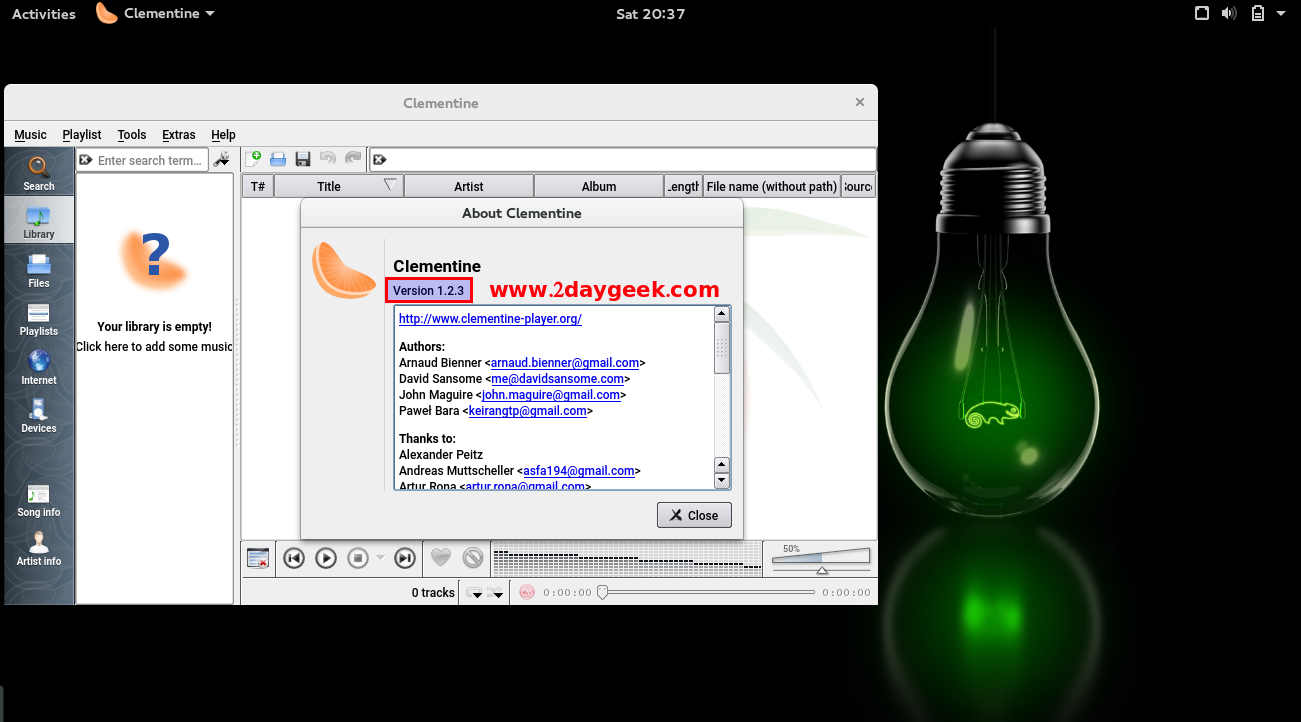Open the Tools menu
The image size is (1301, 722).
pyautogui.click(x=132, y=135)
